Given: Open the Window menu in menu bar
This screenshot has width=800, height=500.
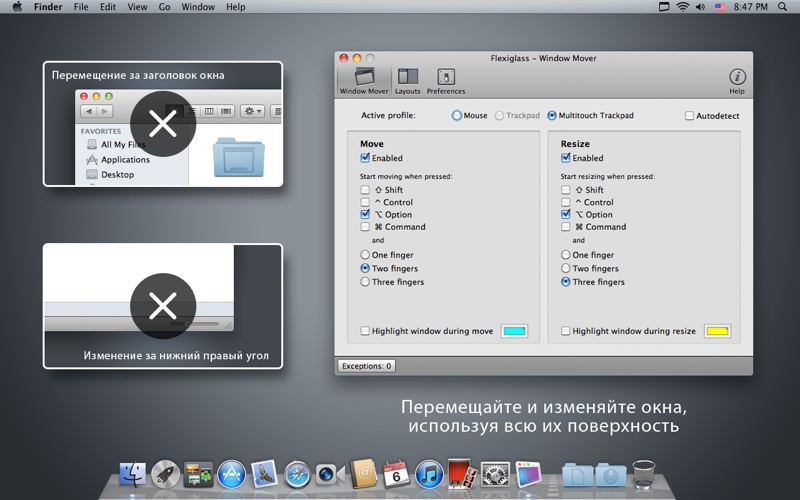Looking at the screenshot, I should (198, 7).
